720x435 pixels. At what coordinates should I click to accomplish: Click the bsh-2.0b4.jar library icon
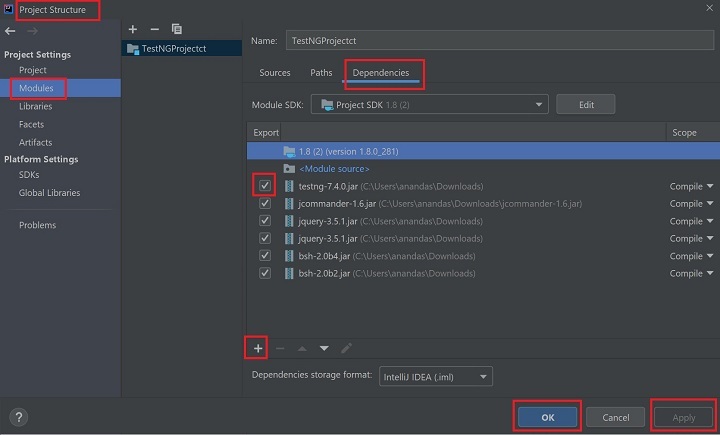click(x=289, y=256)
